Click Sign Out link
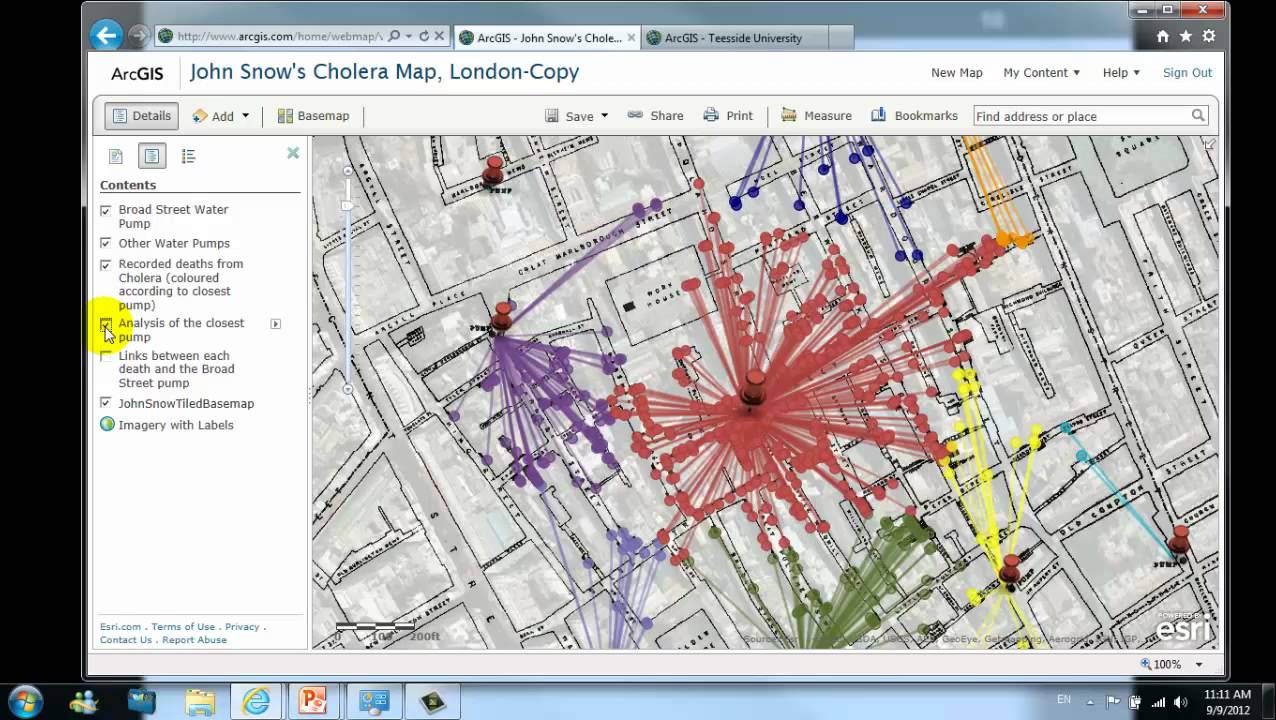The height and width of the screenshot is (720, 1276). (x=1187, y=73)
